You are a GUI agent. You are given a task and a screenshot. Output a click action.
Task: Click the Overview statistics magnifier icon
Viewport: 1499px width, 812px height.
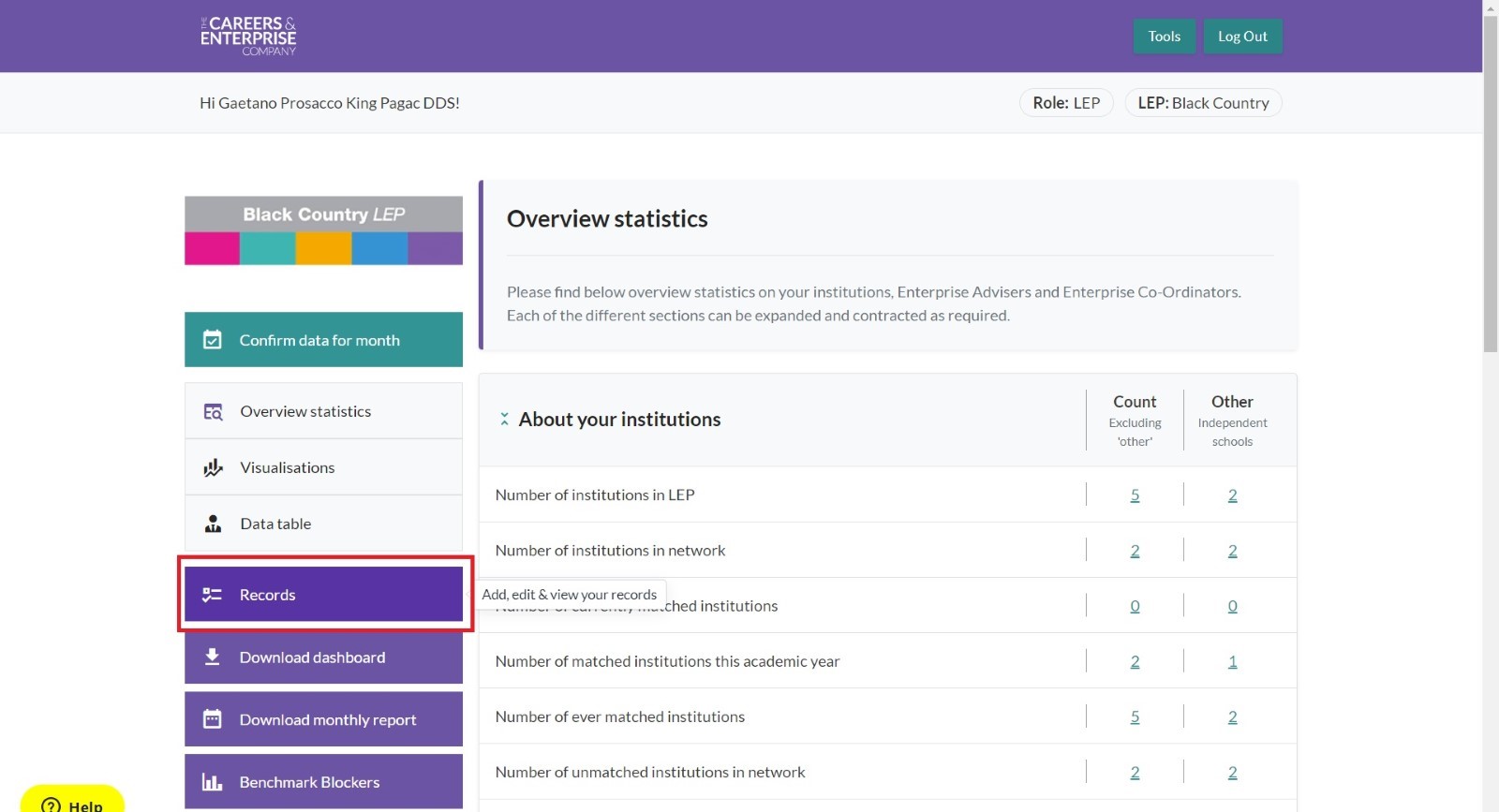pyautogui.click(x=214, y=412)
